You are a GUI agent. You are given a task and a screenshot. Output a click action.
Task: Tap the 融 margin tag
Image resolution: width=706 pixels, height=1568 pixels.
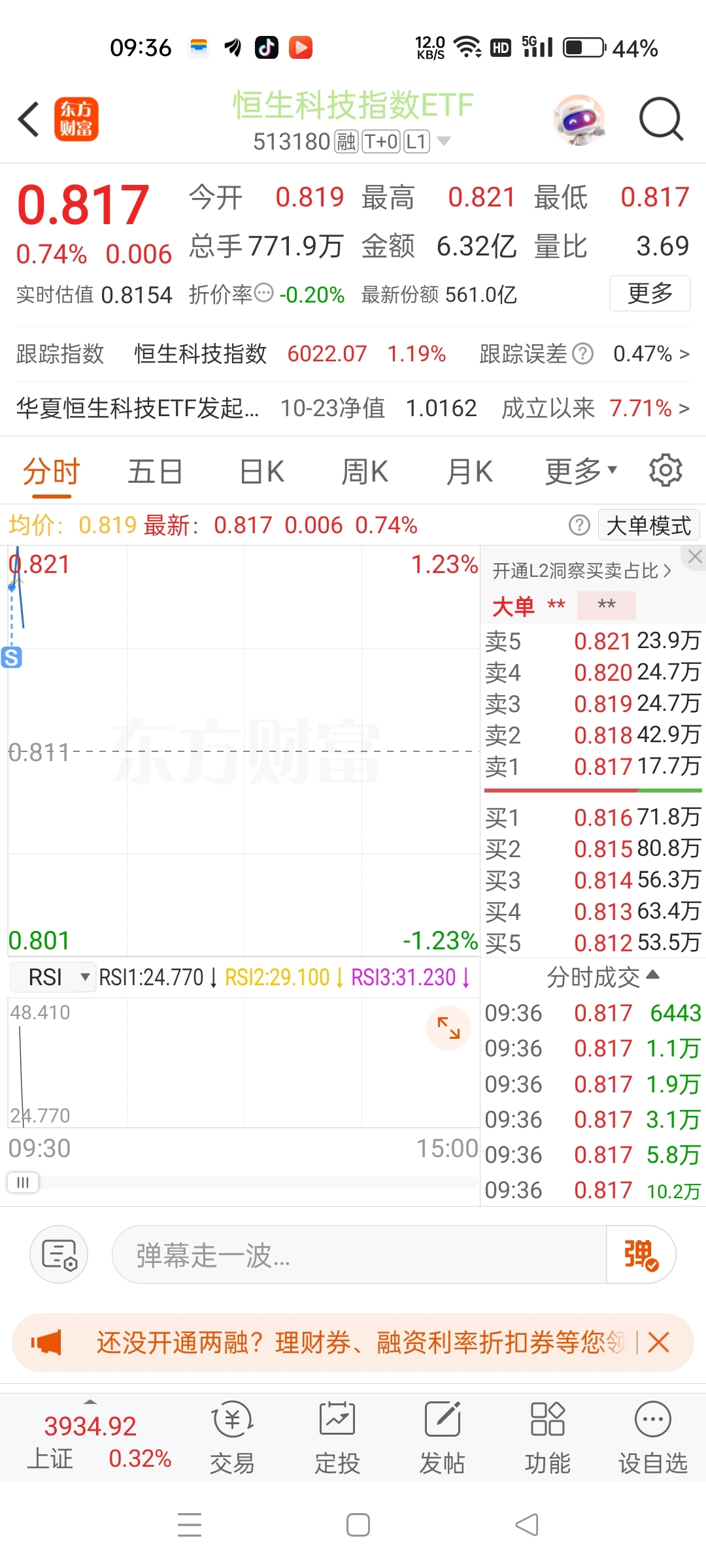coord(346,141)
